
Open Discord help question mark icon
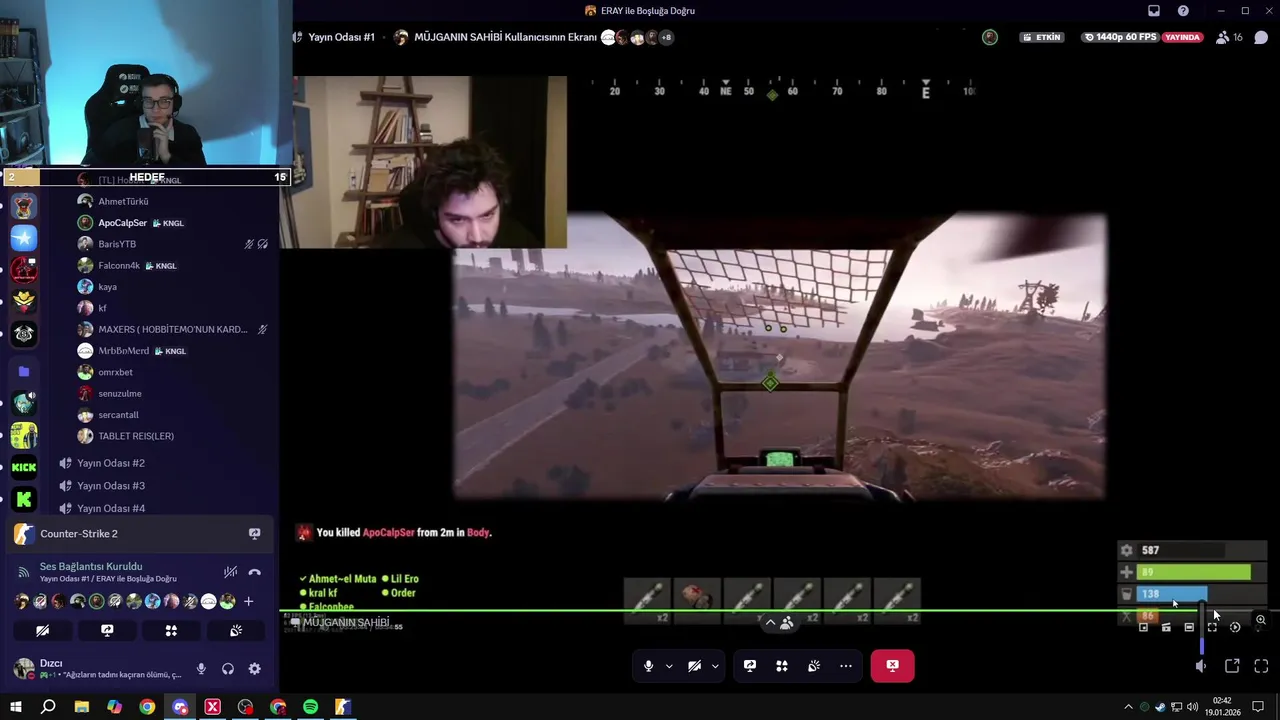coord(1184,11)
